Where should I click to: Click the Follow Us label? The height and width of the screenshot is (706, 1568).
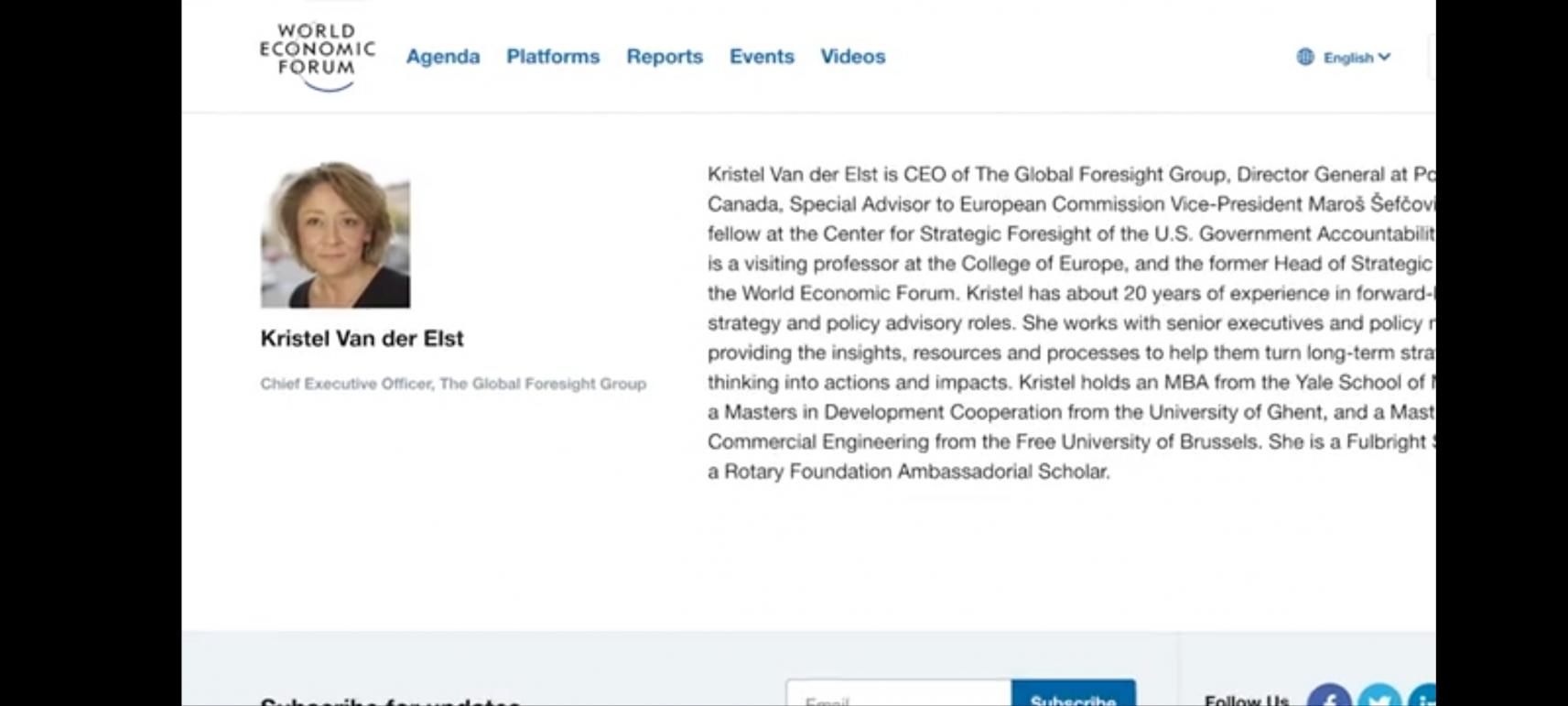point(1247,700)
